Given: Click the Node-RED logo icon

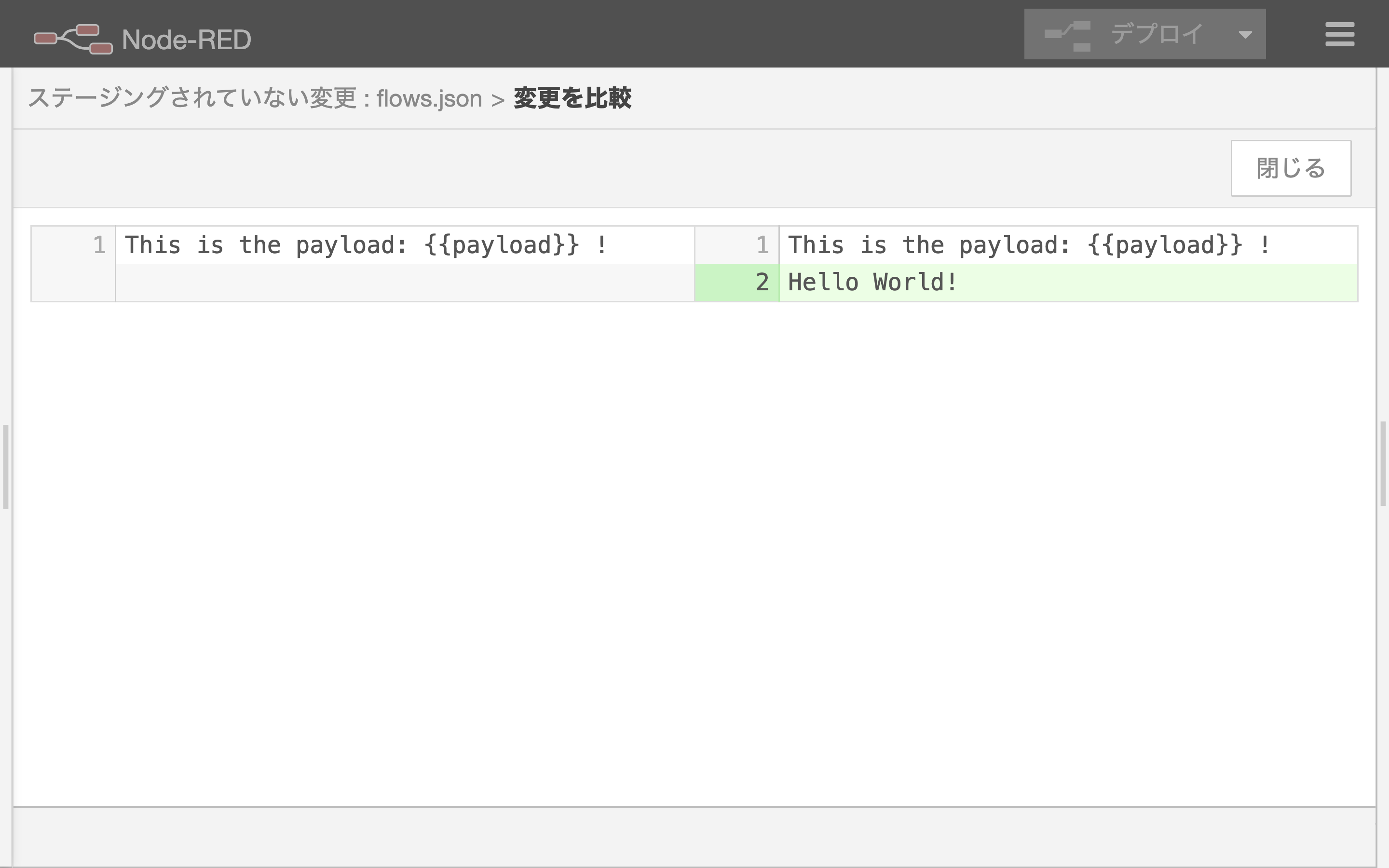Looking at the screenshot, I should tap(73, 39).
